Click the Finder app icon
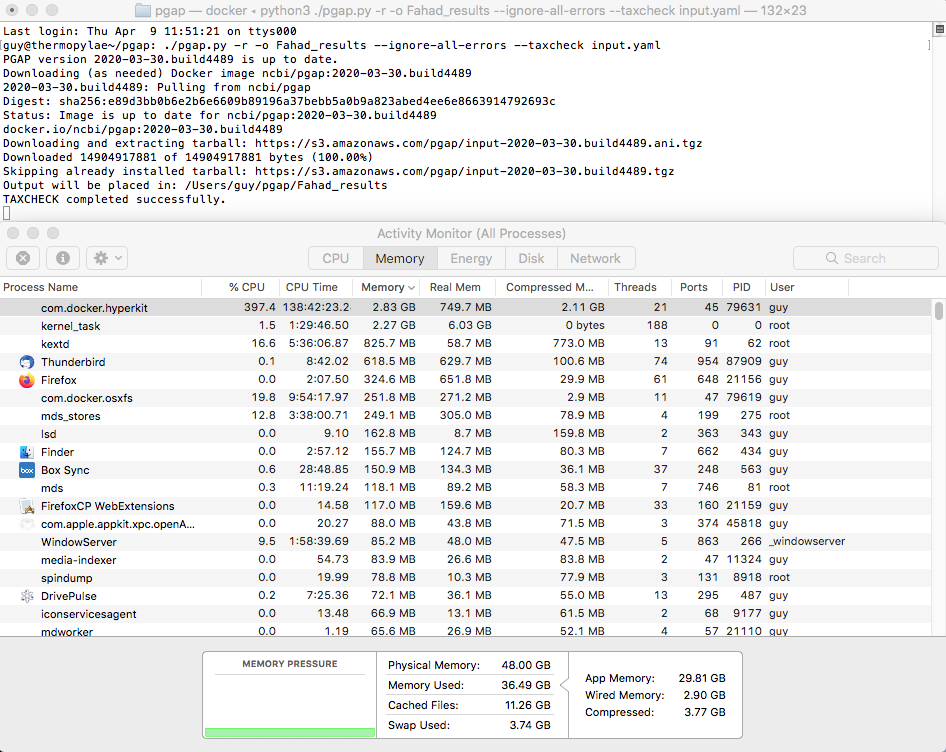 pyautogui.click(x=27, y=452)
